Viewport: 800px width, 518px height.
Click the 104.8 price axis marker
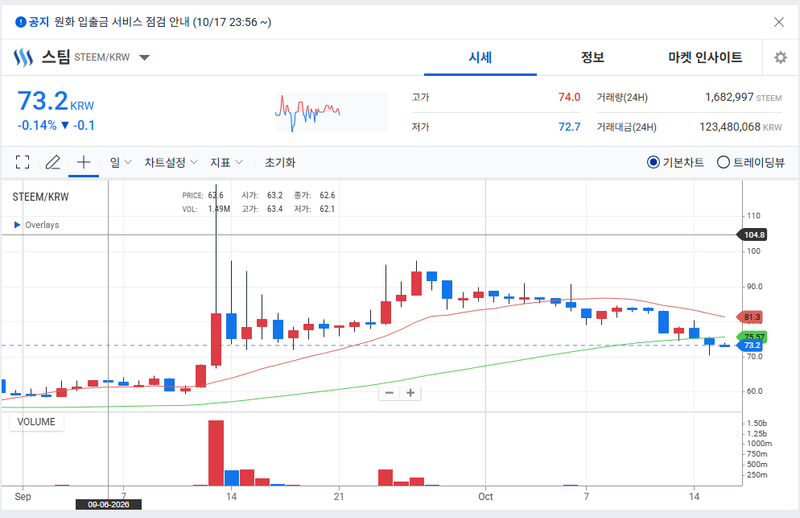pyautogui.click(x=752, y=235)
